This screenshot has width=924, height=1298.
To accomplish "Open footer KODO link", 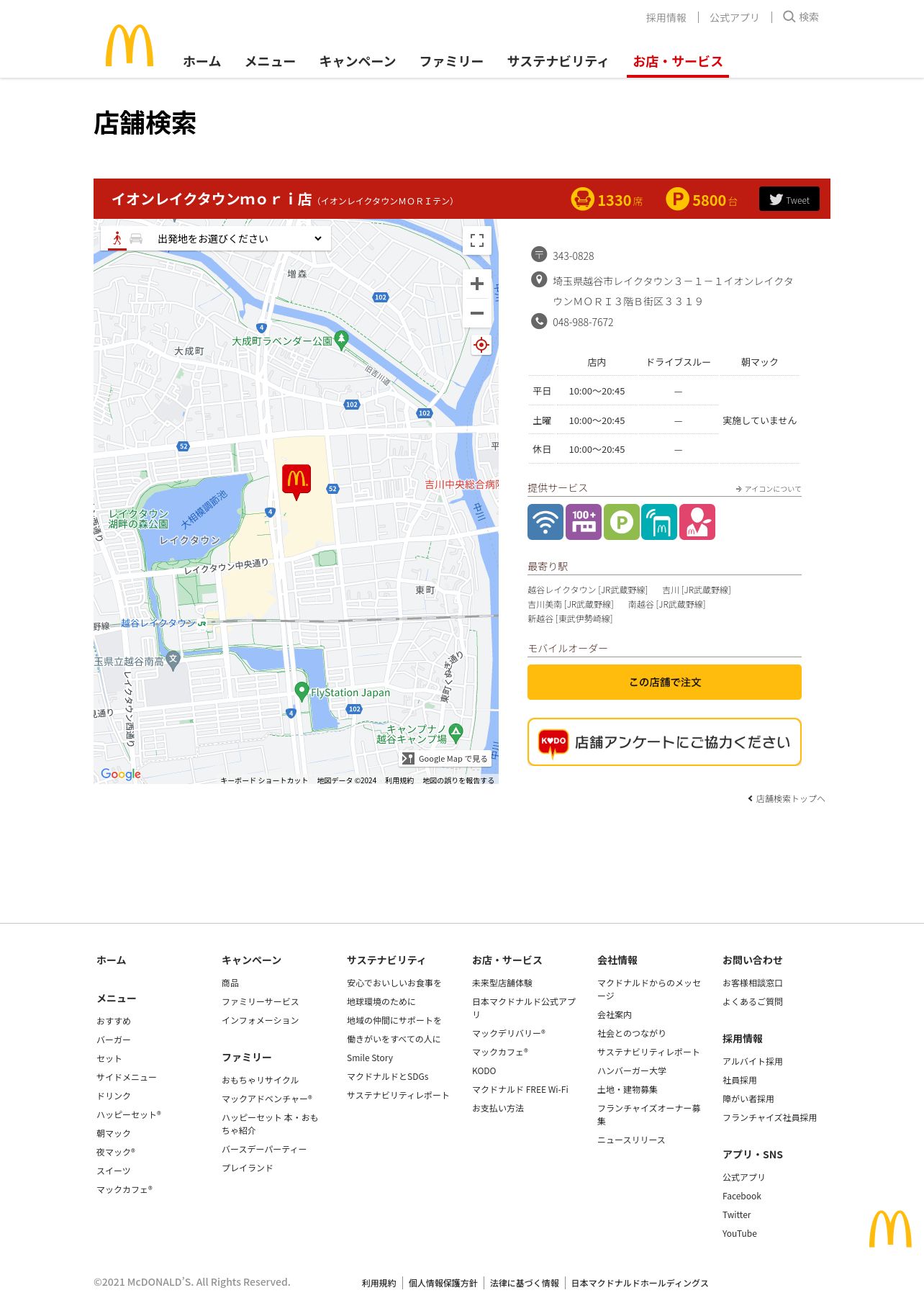I will pyautogui.click(x=484, y=1071).
